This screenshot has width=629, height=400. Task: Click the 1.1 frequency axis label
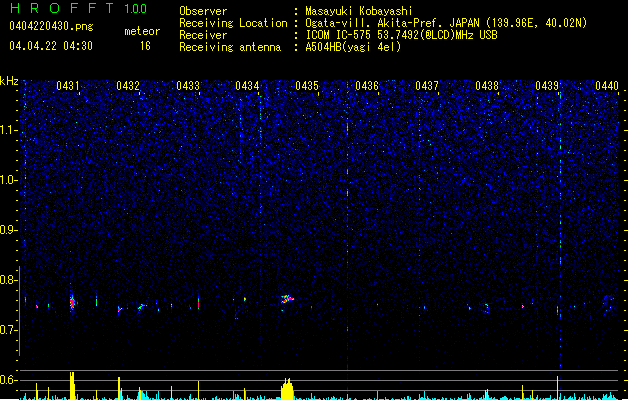coord(8,130)
